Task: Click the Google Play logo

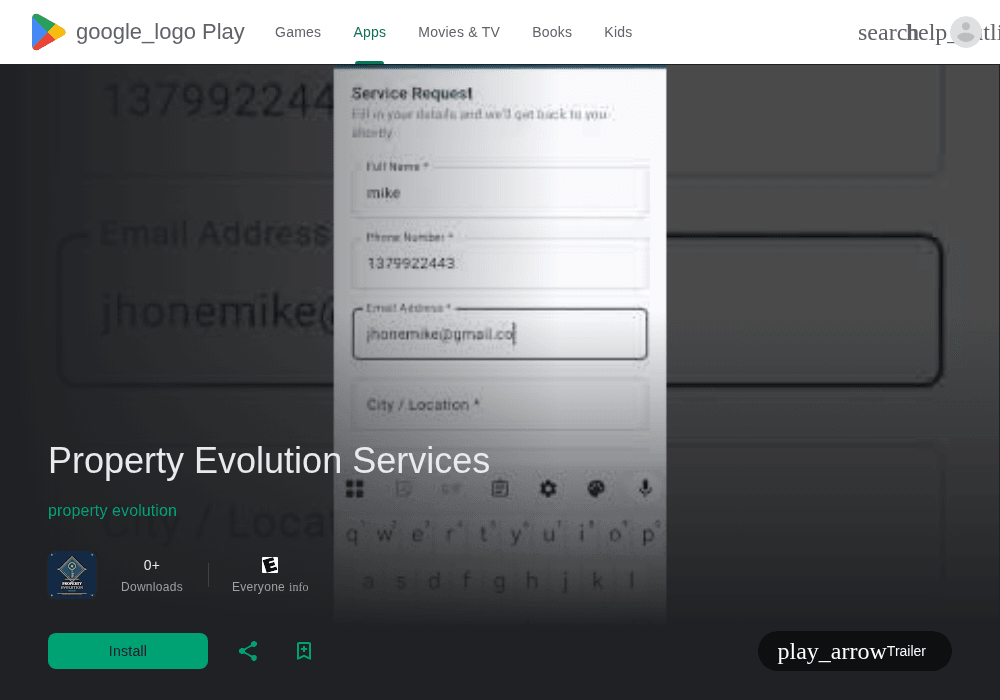Action: coord(138,32)
